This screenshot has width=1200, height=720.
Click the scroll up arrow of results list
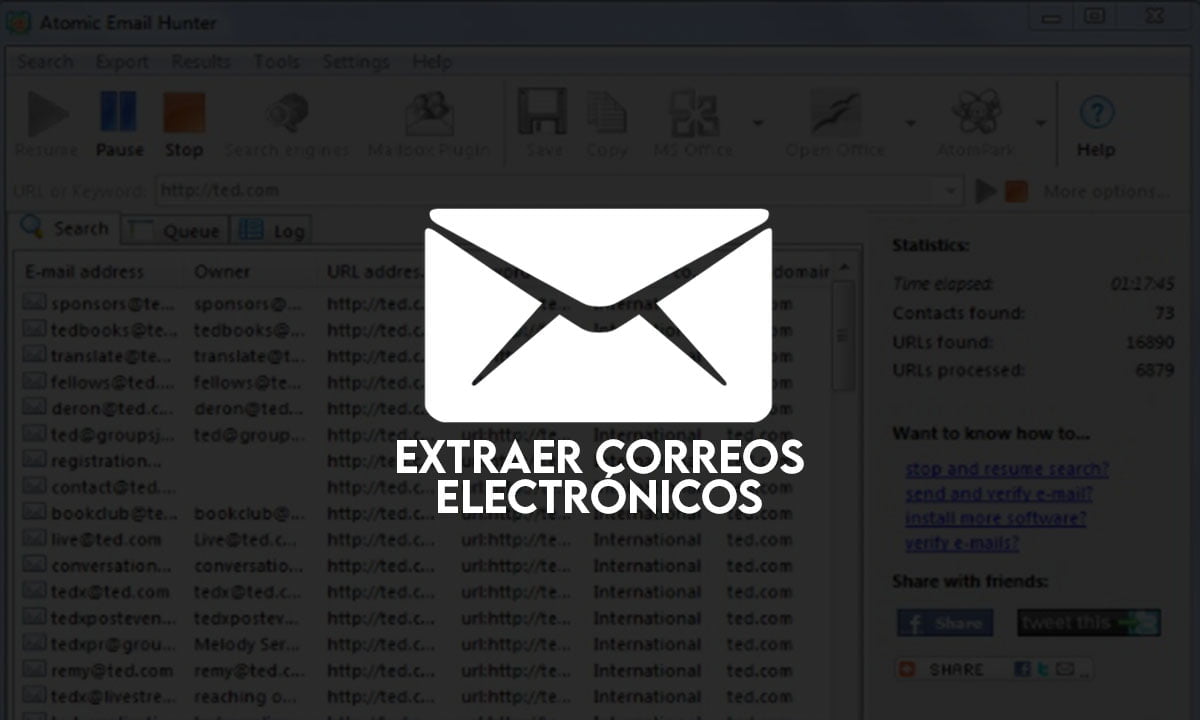click(845, 270)
